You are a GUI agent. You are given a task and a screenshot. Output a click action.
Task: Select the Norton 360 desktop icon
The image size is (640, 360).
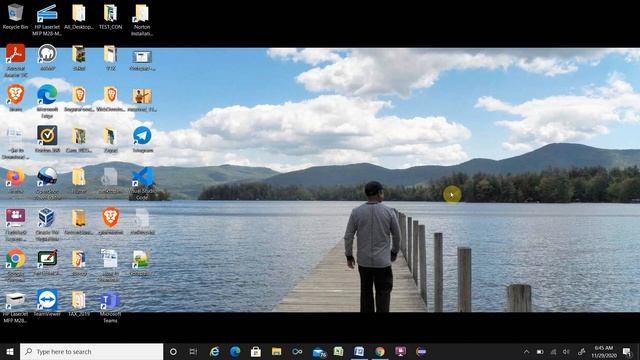(47, 139)
